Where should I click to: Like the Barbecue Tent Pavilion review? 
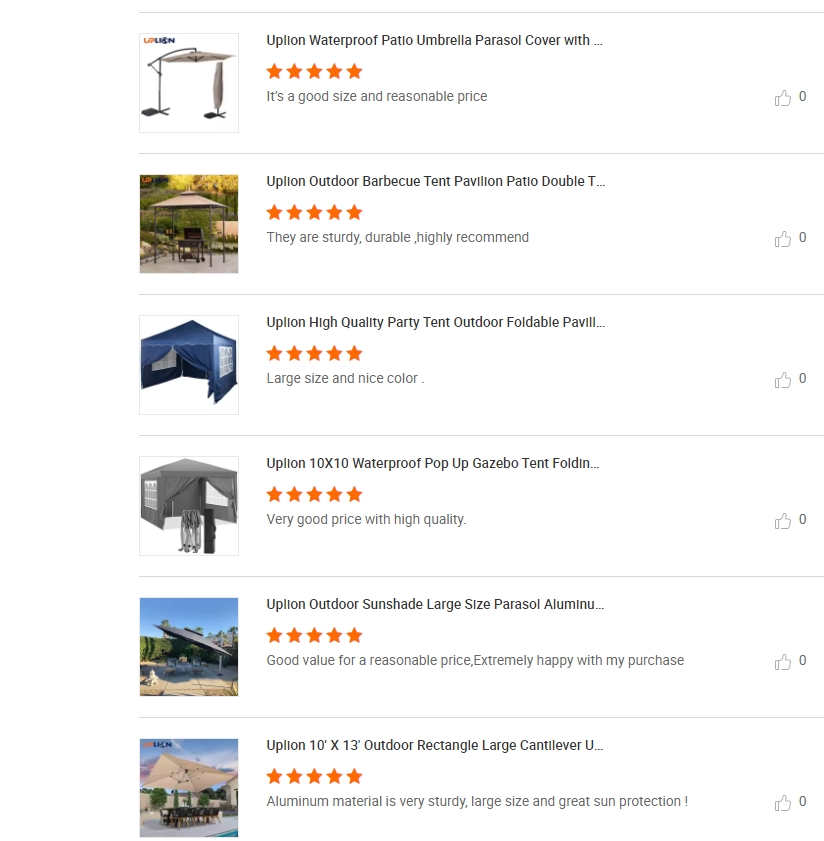coord(783,239)
